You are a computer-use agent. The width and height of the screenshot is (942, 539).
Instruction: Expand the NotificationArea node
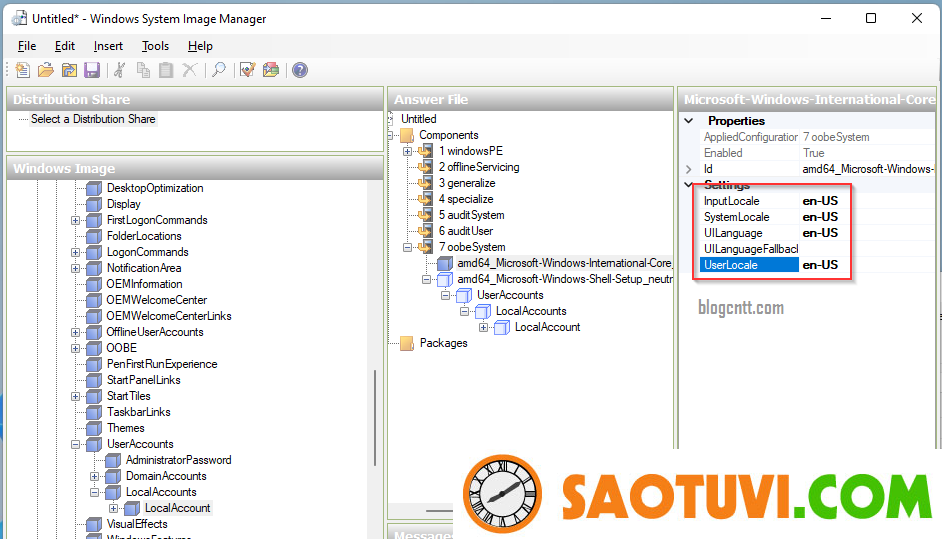76,269
